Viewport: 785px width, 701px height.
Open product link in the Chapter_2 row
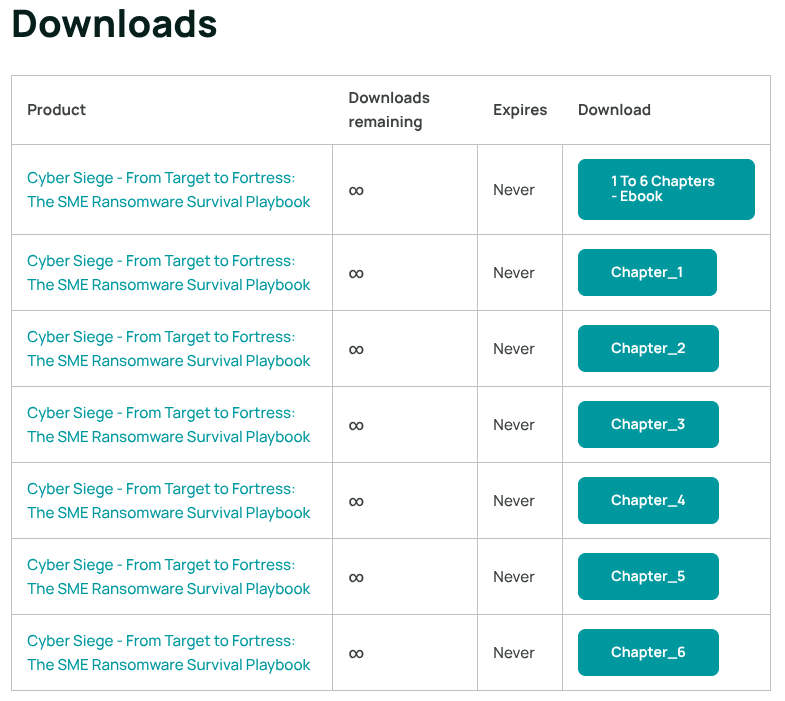tap(169, 349)
